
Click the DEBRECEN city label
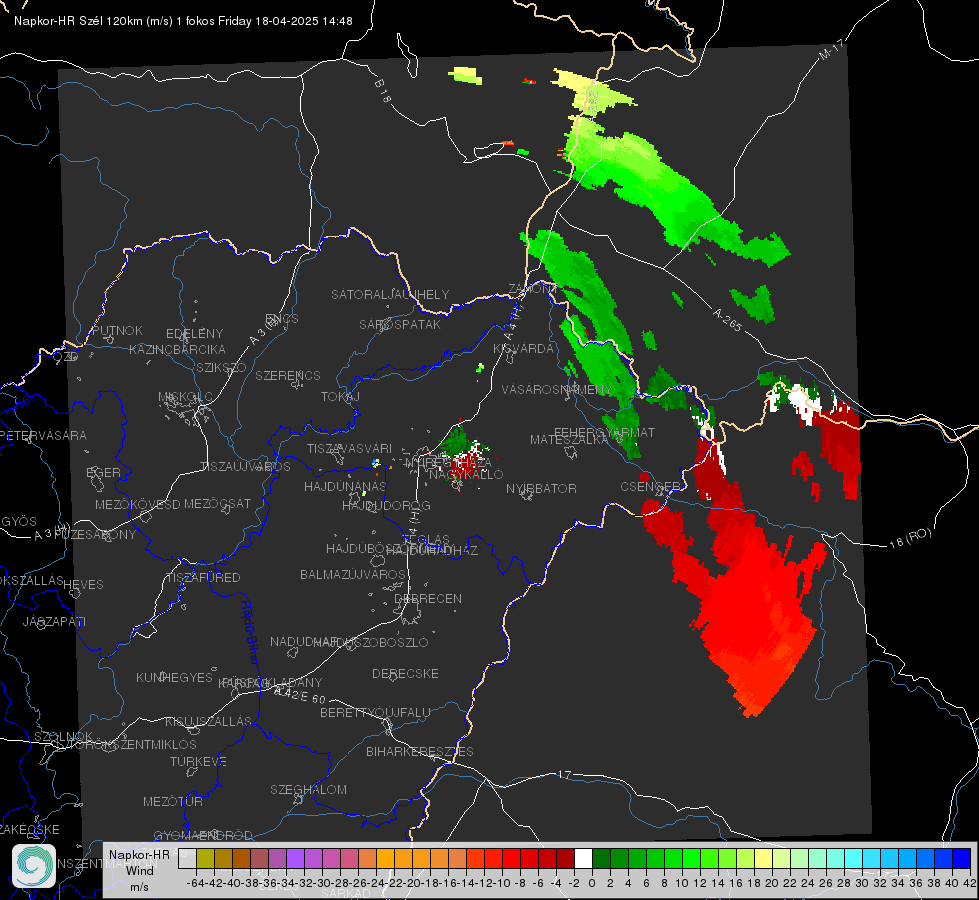(428, 598)
